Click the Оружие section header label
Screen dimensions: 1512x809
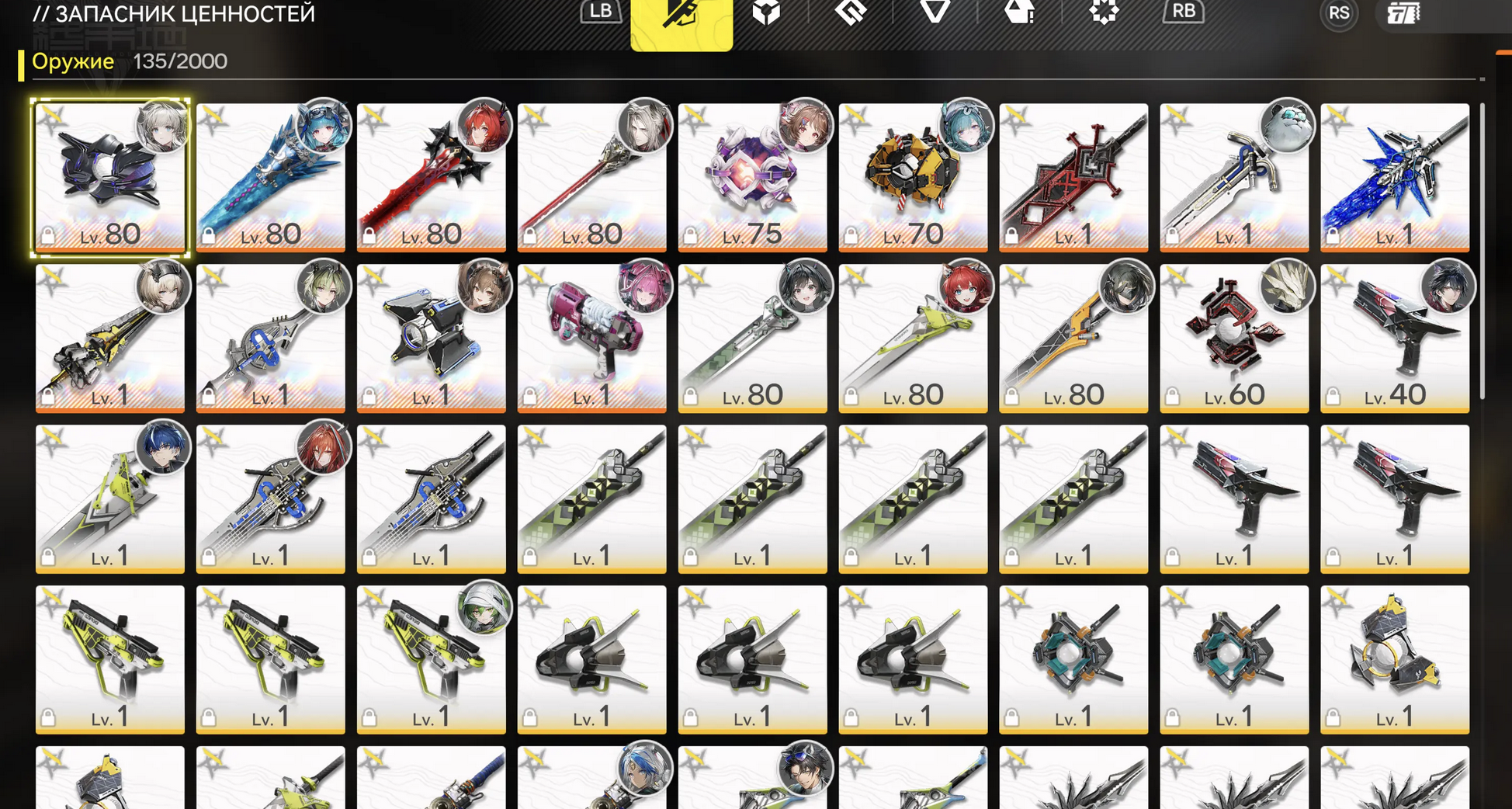pyautogui.click(x=73, y=61)
